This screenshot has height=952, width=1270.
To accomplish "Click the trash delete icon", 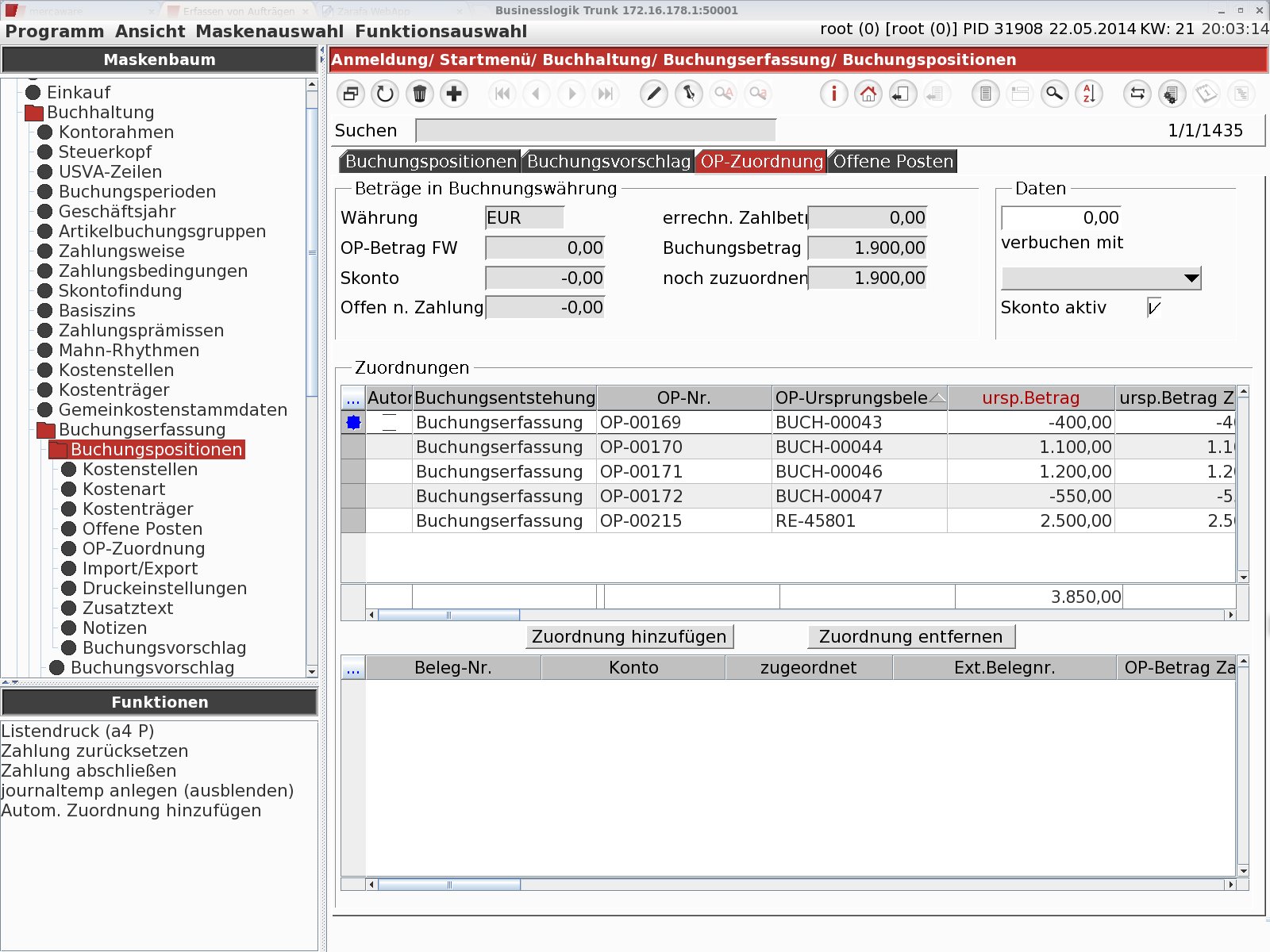I will point(420,94).
